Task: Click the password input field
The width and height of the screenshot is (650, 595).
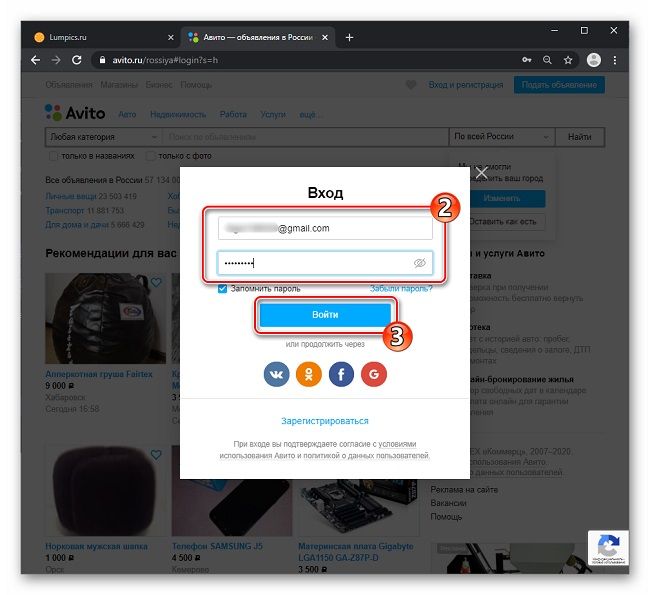Action: click(325, 263)
